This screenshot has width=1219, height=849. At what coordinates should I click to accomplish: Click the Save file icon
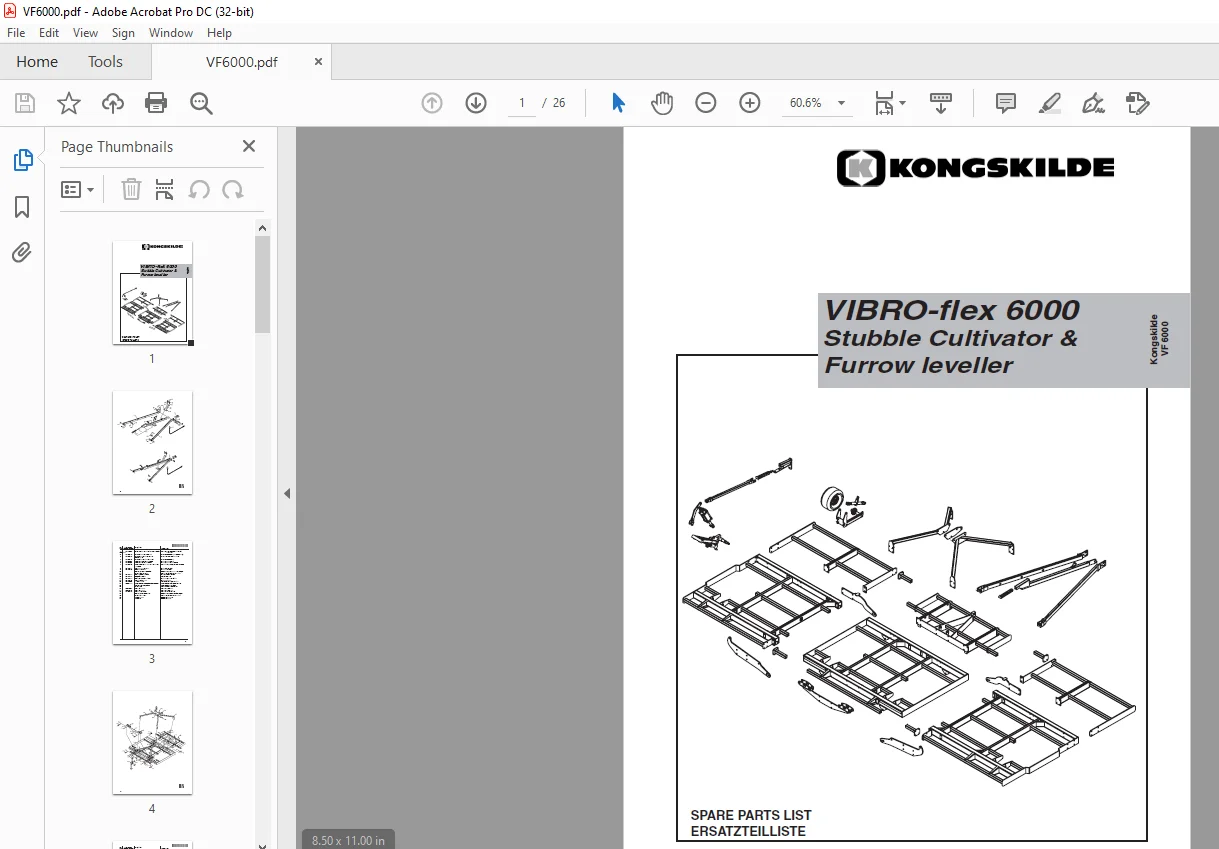[x=25, y=103]
